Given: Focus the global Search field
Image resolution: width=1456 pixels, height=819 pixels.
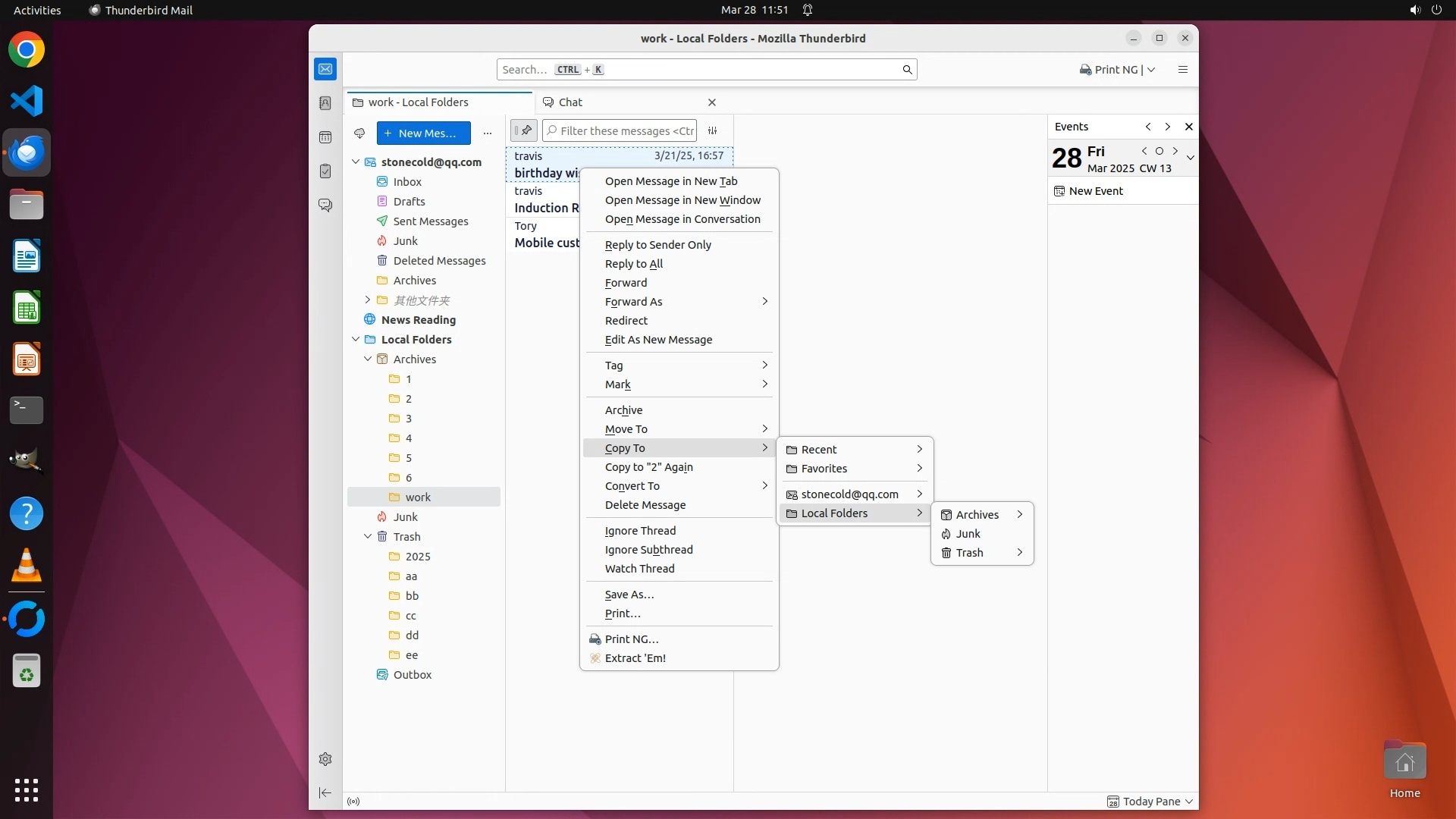Looking at the screenshot, I should (x=705, y=70).
